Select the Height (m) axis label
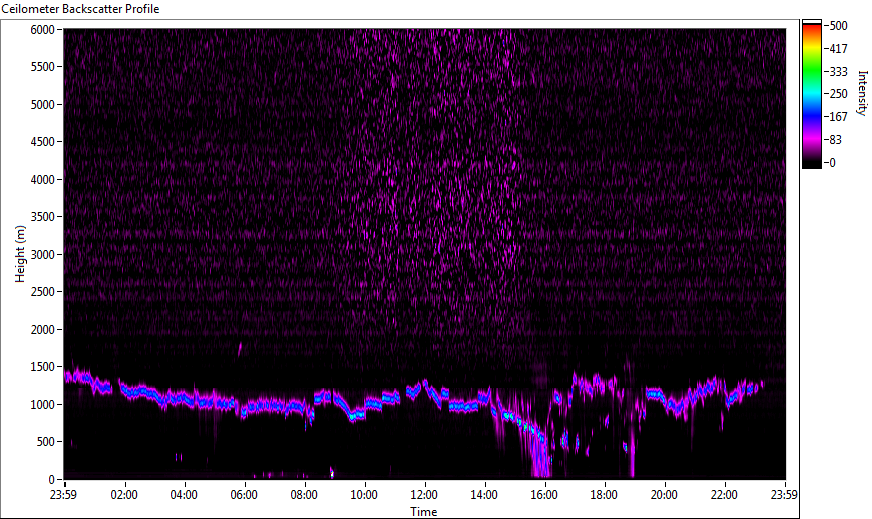 [20, 254]
